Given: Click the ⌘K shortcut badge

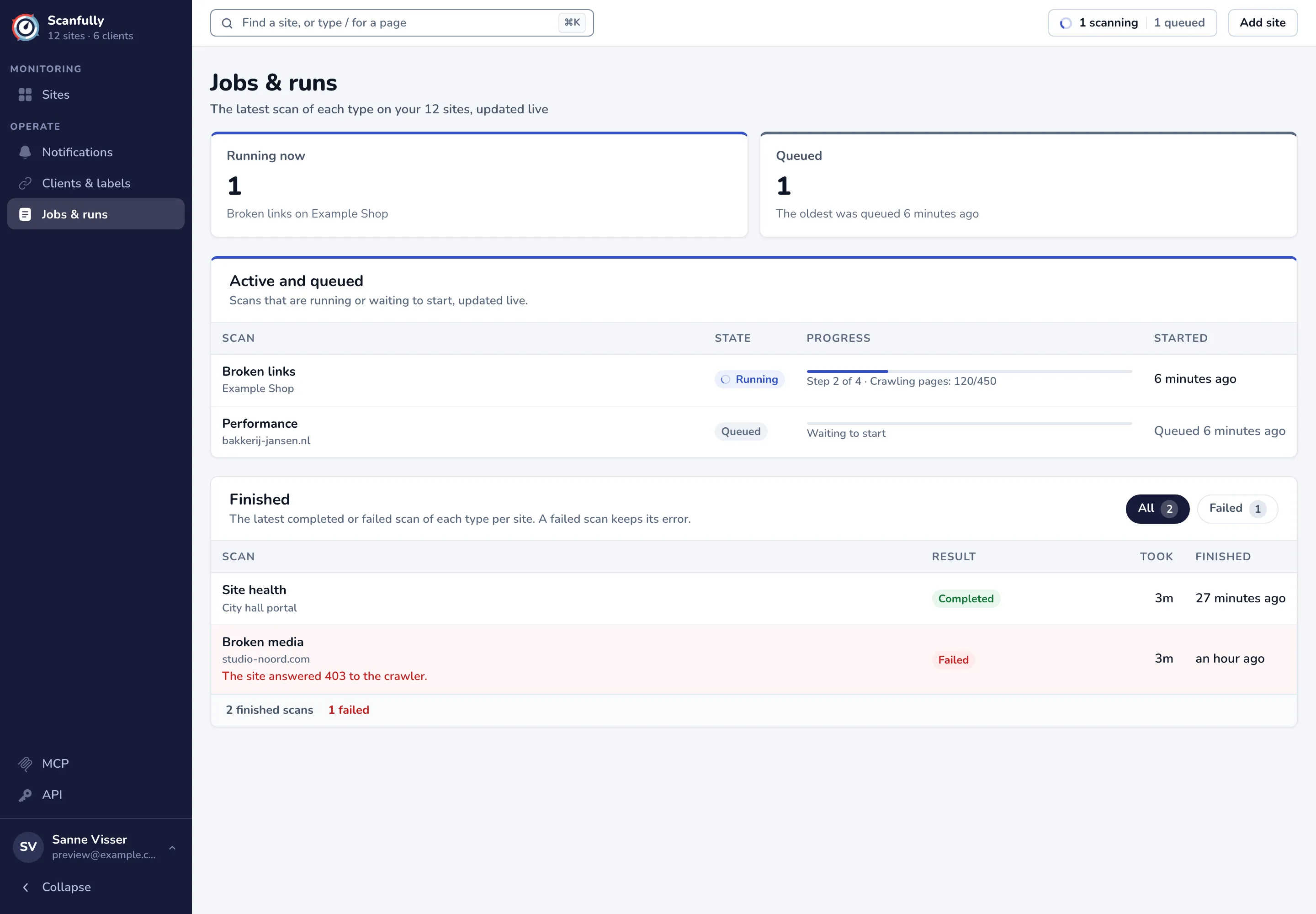Looking at the screenshot, I should click(x=572, y=23).
